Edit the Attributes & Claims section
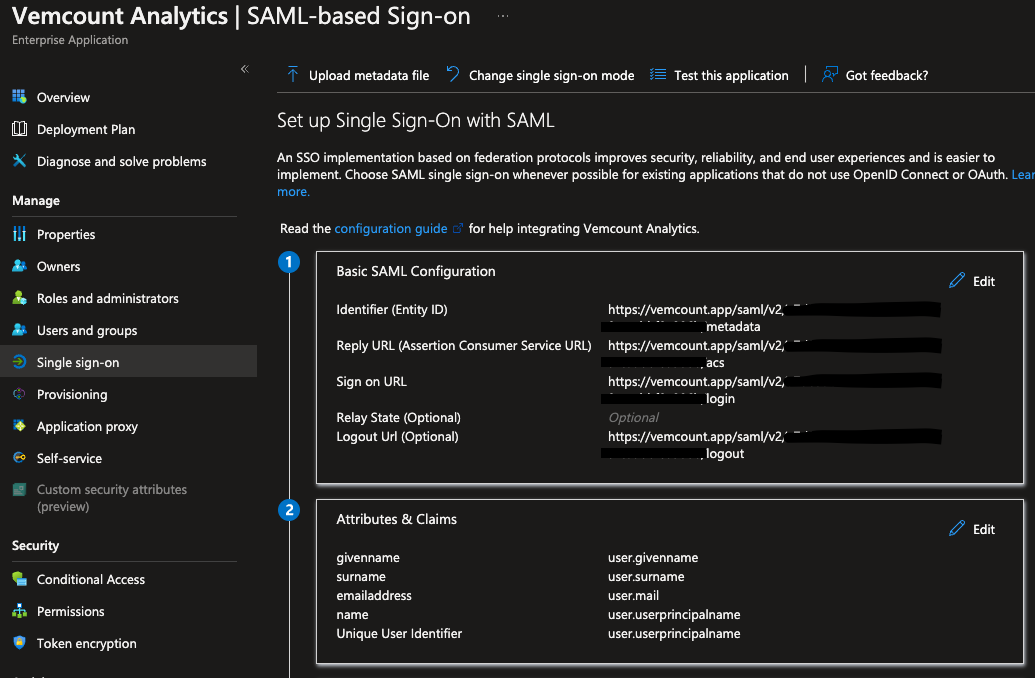1035x678 pixels. 972,529
